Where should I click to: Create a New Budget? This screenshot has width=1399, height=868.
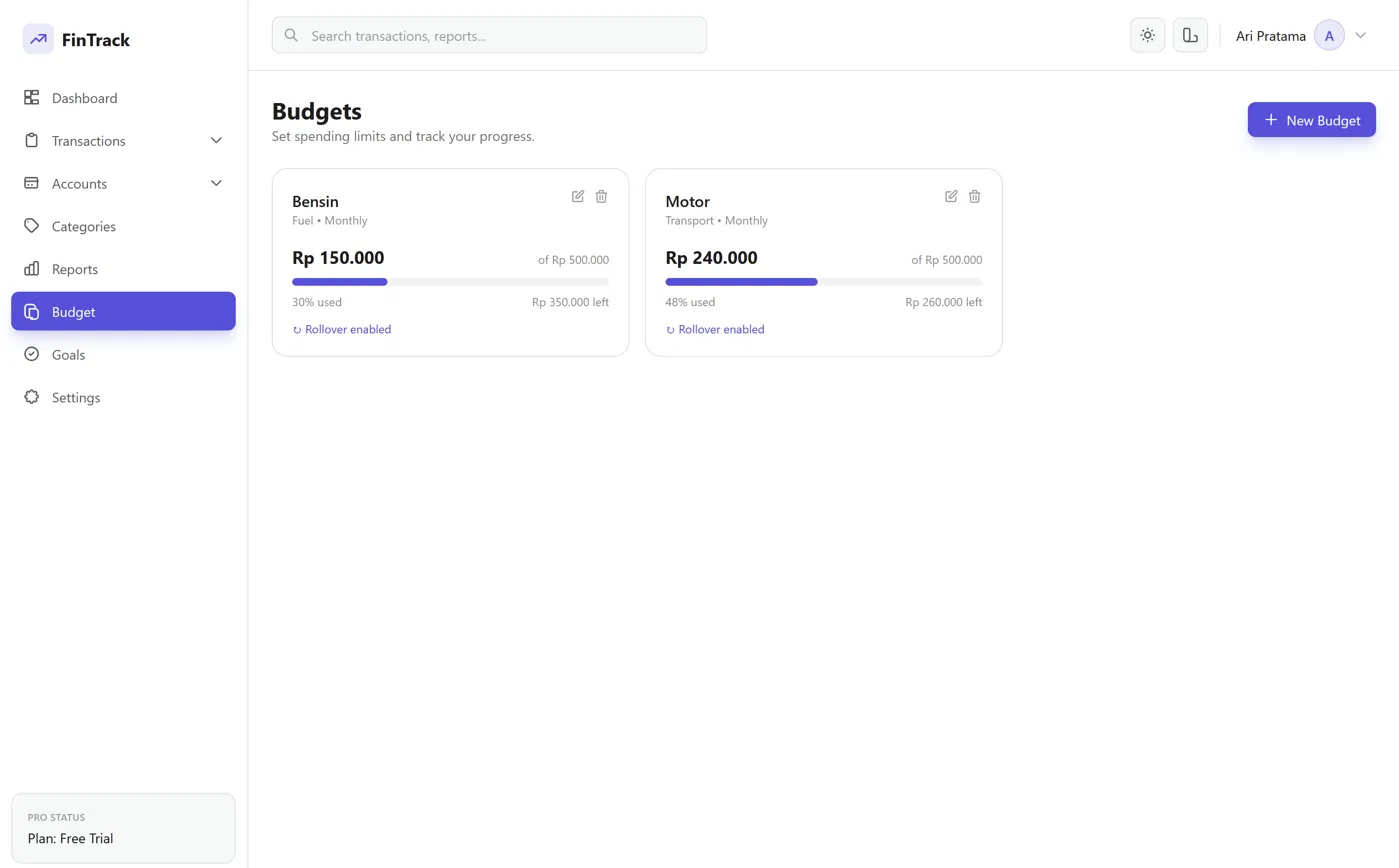tap(1311, 120)
